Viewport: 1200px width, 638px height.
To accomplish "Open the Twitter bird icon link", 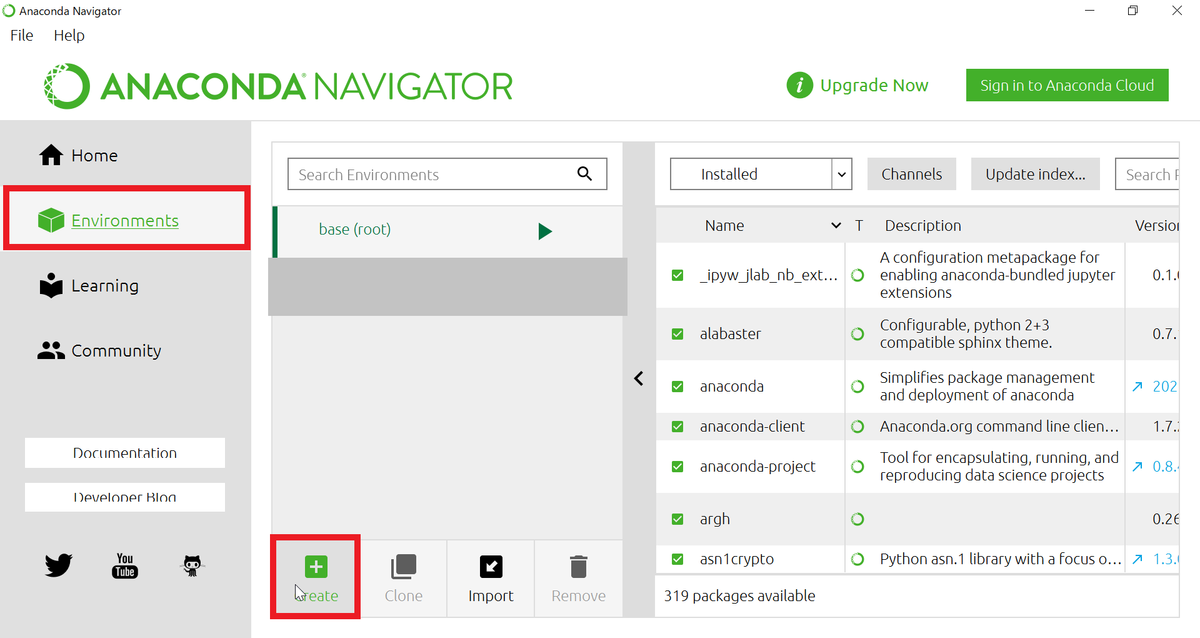I will [x=59, y=566].
